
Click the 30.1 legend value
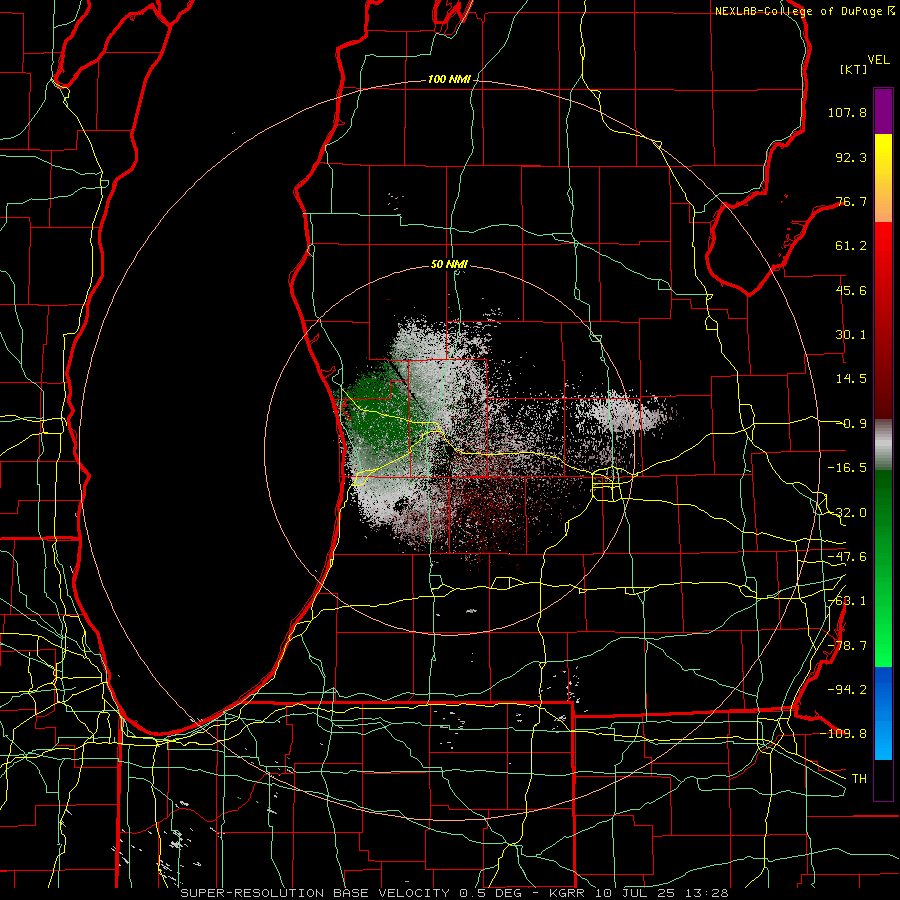[851, 335]
